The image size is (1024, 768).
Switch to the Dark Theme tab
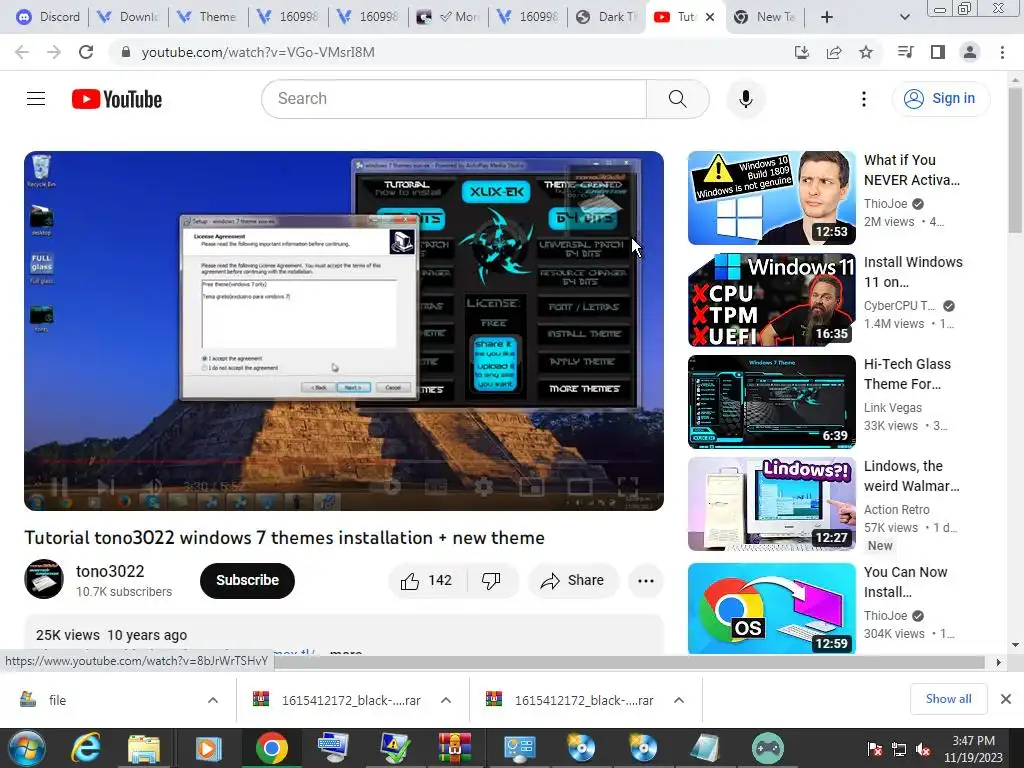pyautogui.click(x=607, y=17)
